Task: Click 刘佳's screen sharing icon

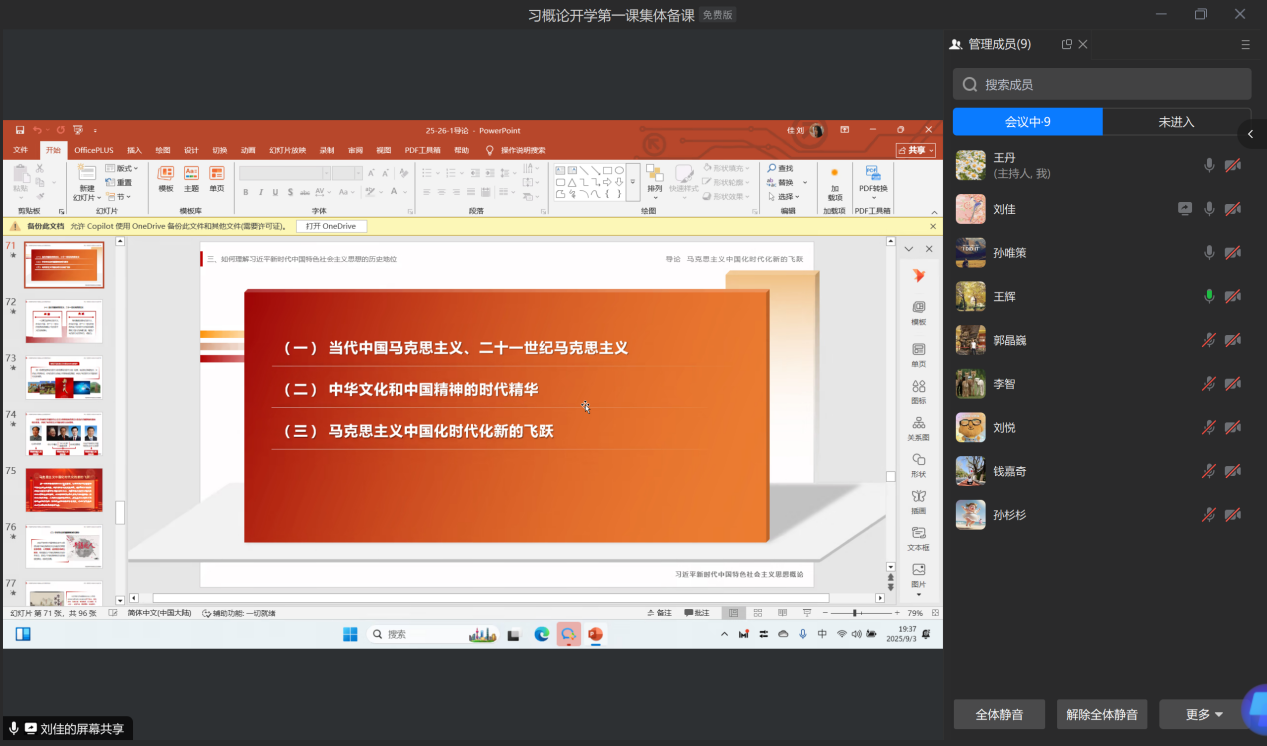Action: click(1185, 209)
